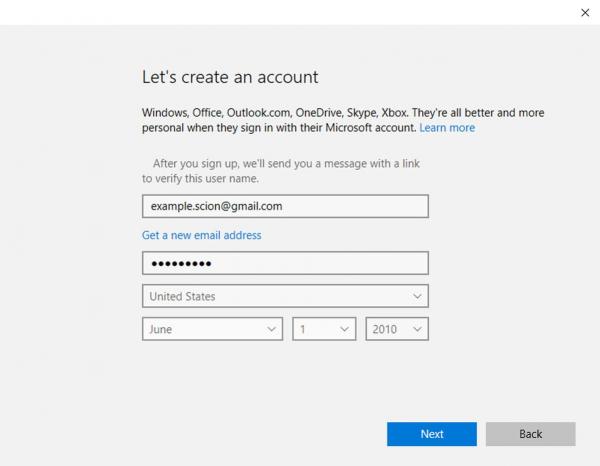This screenshot has height=466, width=600.
Task: Open the Learn more link
Action: (447, 128)
